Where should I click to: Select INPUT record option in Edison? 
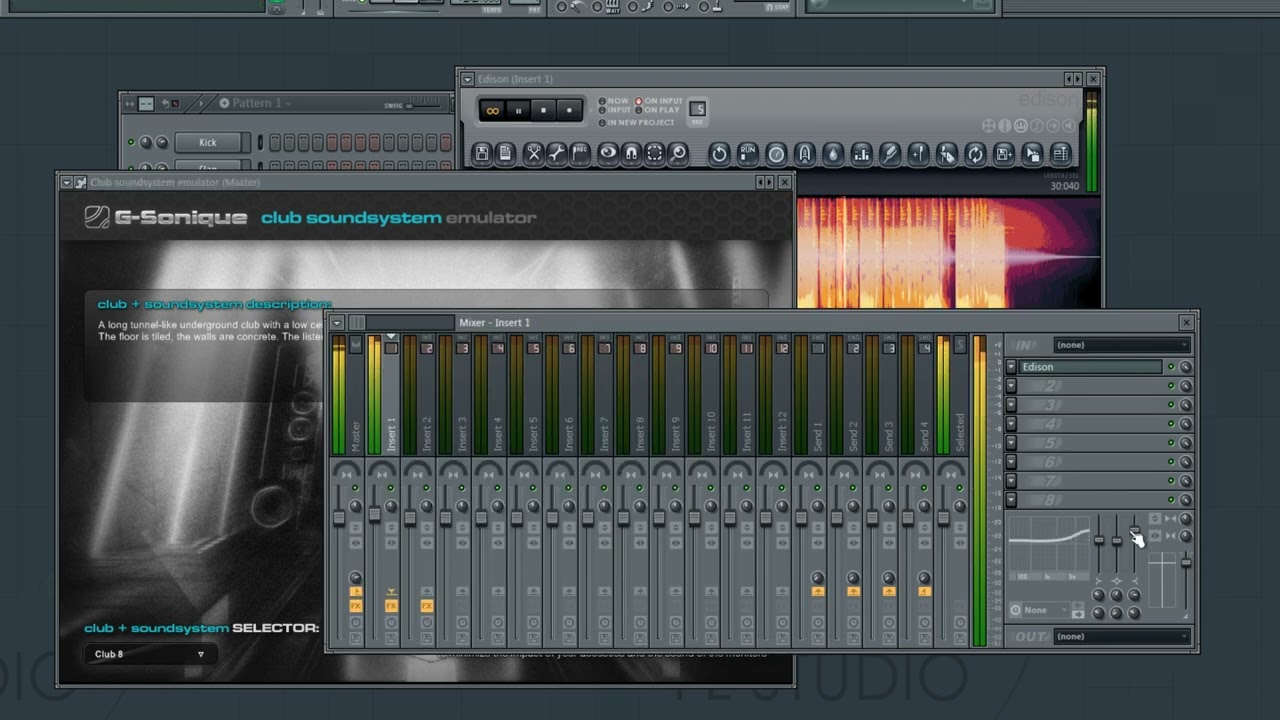point(615,110)
